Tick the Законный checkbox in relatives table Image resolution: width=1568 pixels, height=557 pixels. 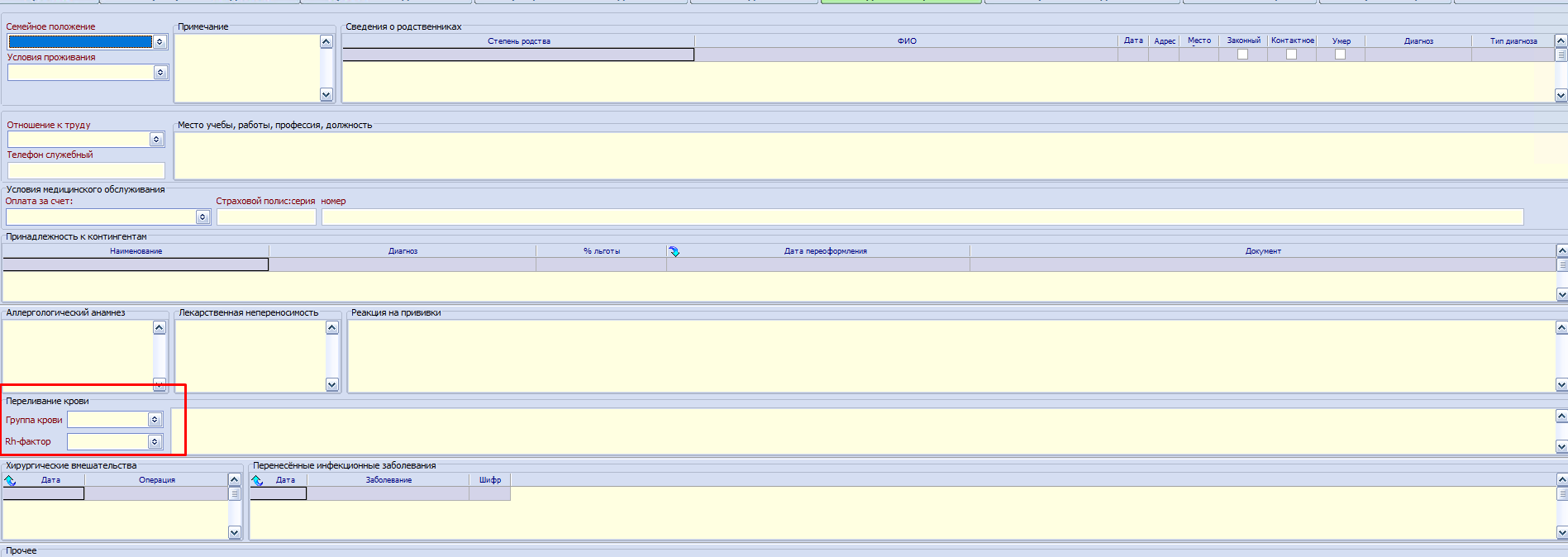pos(1242,55)
